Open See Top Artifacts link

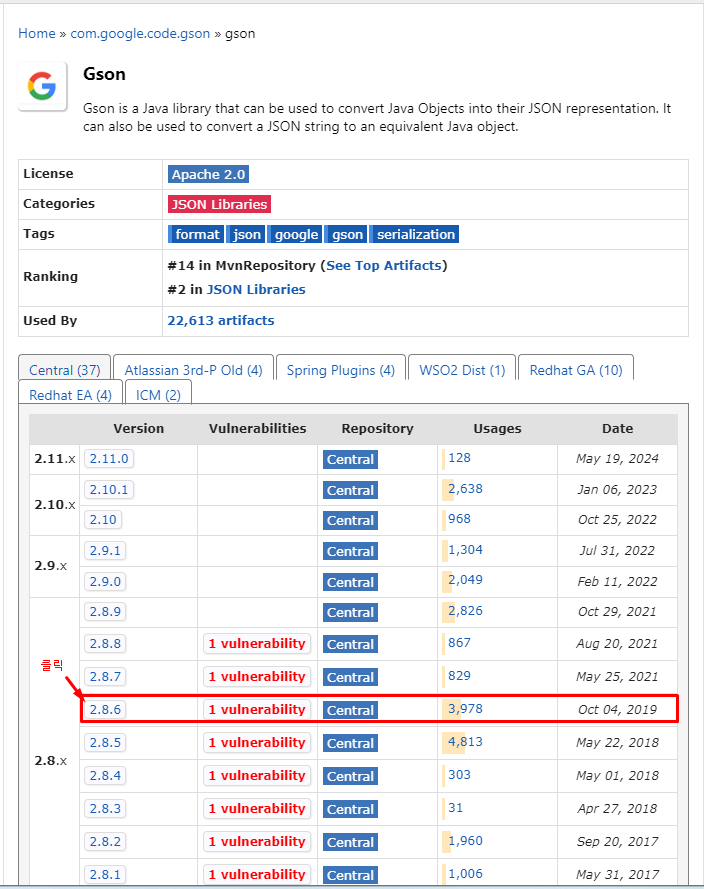(x=384, y=265)
